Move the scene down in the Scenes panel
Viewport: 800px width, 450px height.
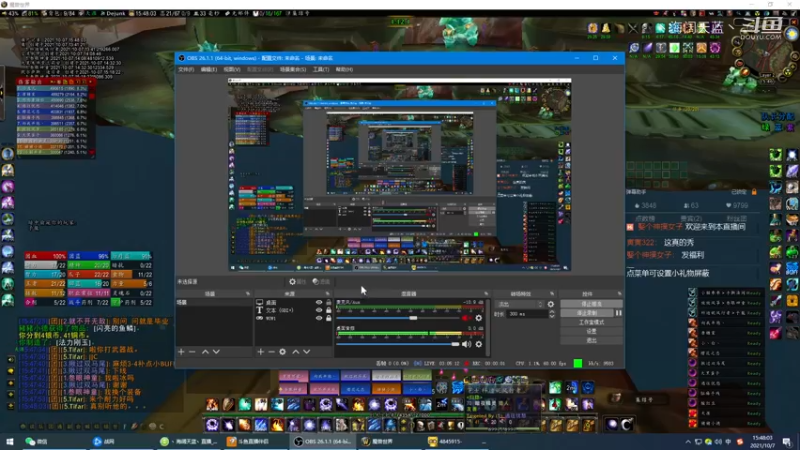click(216, 352)
